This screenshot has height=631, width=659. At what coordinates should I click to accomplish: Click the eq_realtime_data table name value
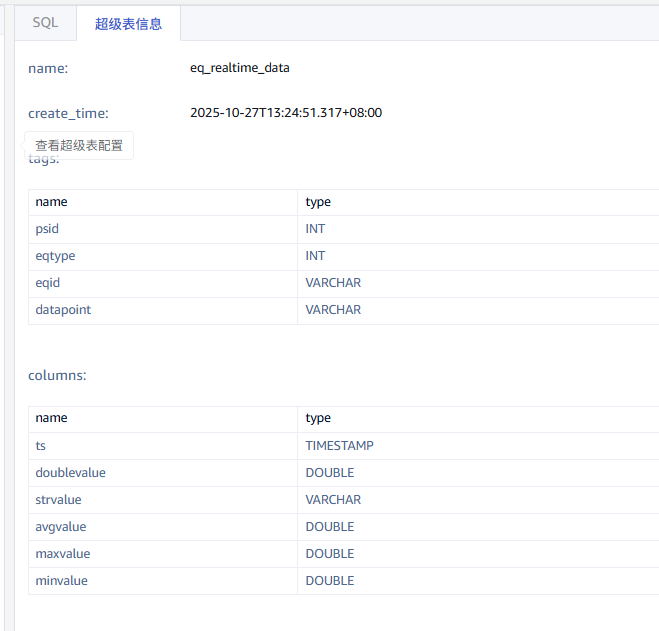click(x=239, y=68)
